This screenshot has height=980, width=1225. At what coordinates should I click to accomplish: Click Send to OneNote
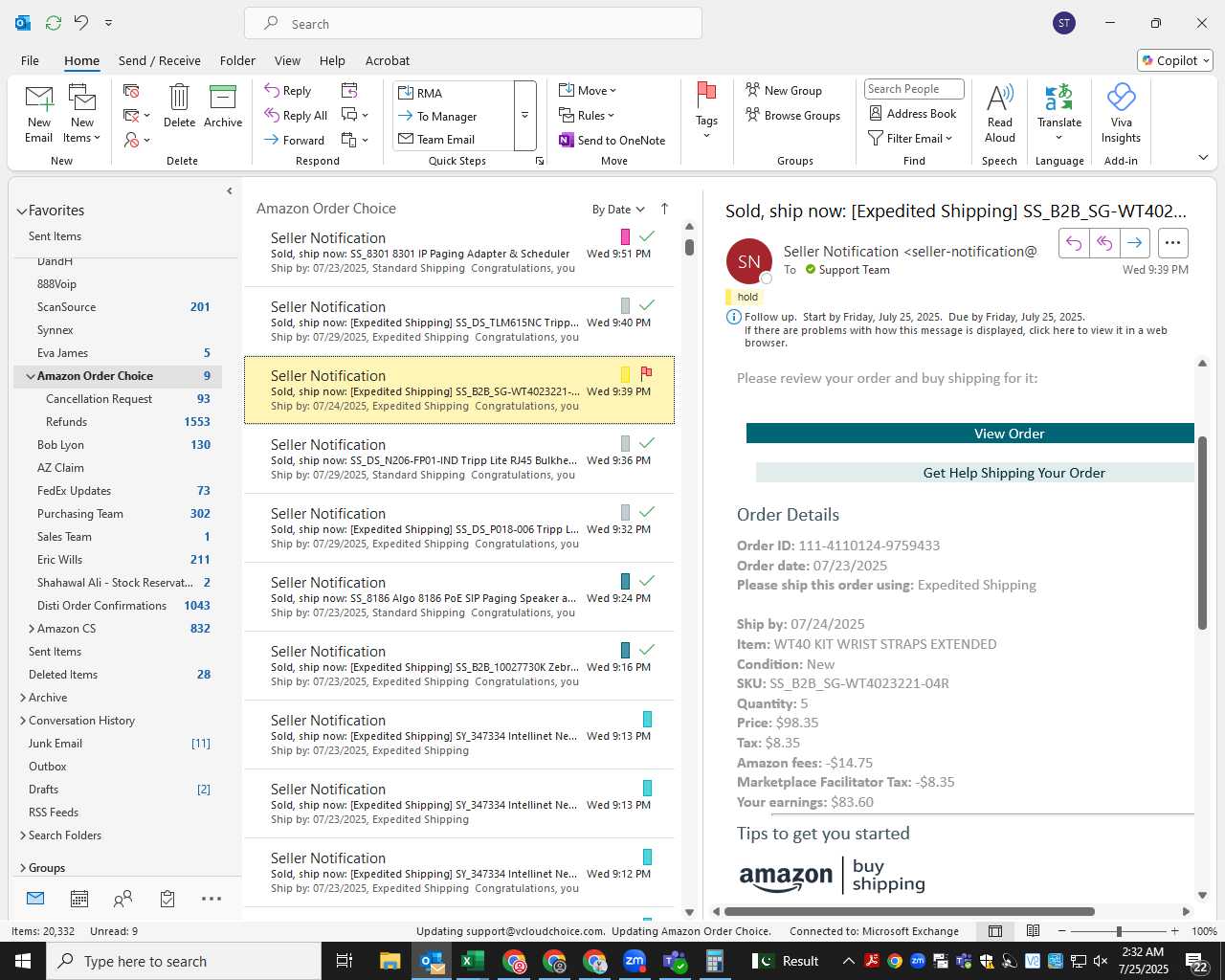click(612, 140)
